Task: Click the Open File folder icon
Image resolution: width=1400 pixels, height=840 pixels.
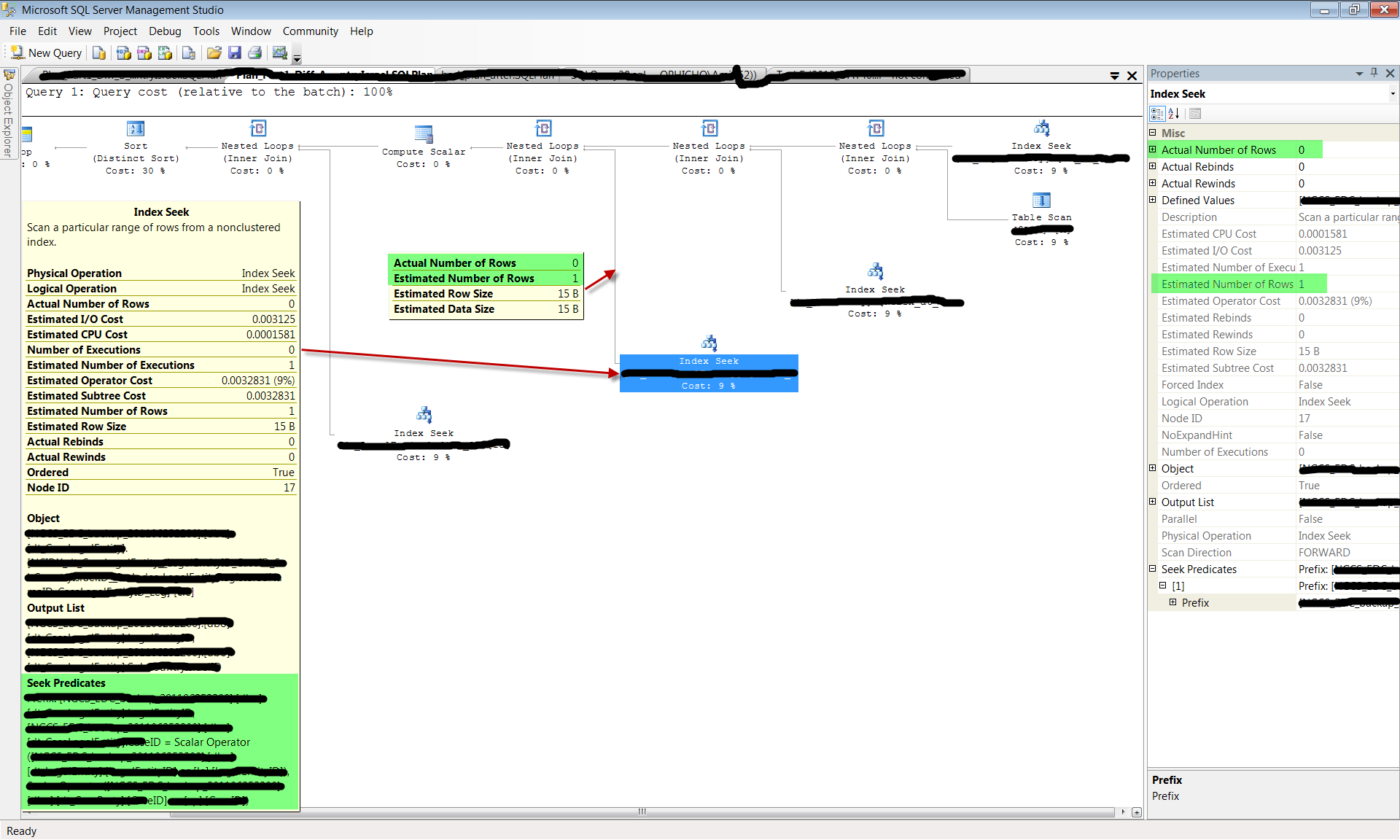Action: point(214,53)
